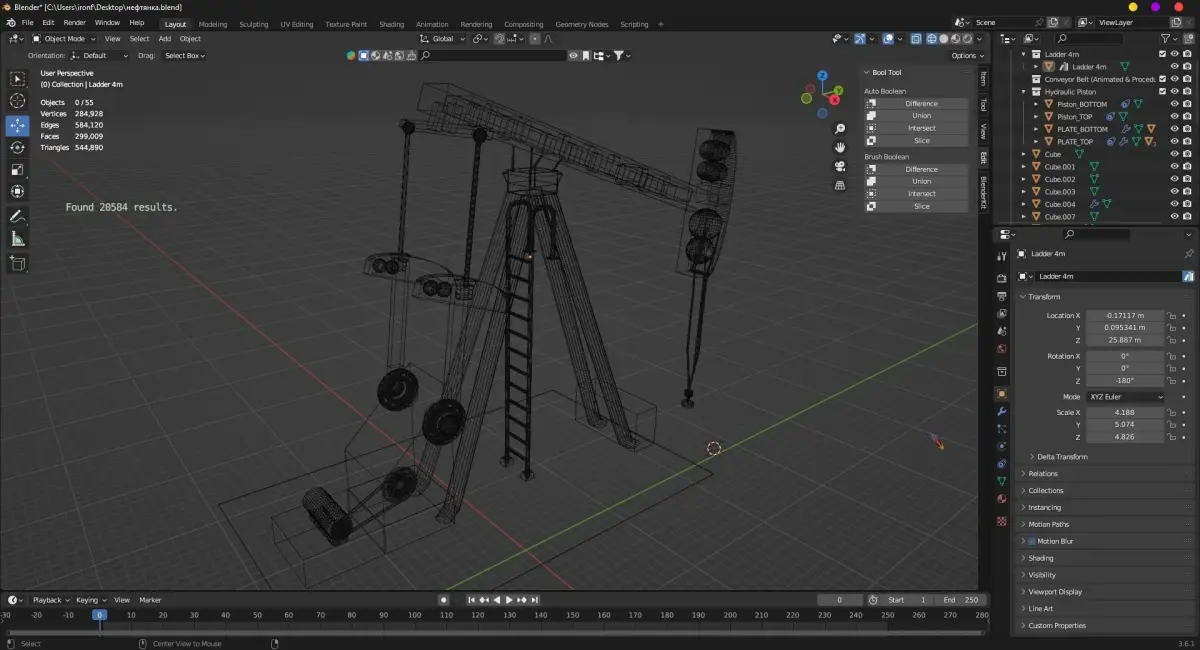Screen dimensions: 1200x650
Task: Click the zoom magnifier viewport gizmo
Action: (840, 129)
